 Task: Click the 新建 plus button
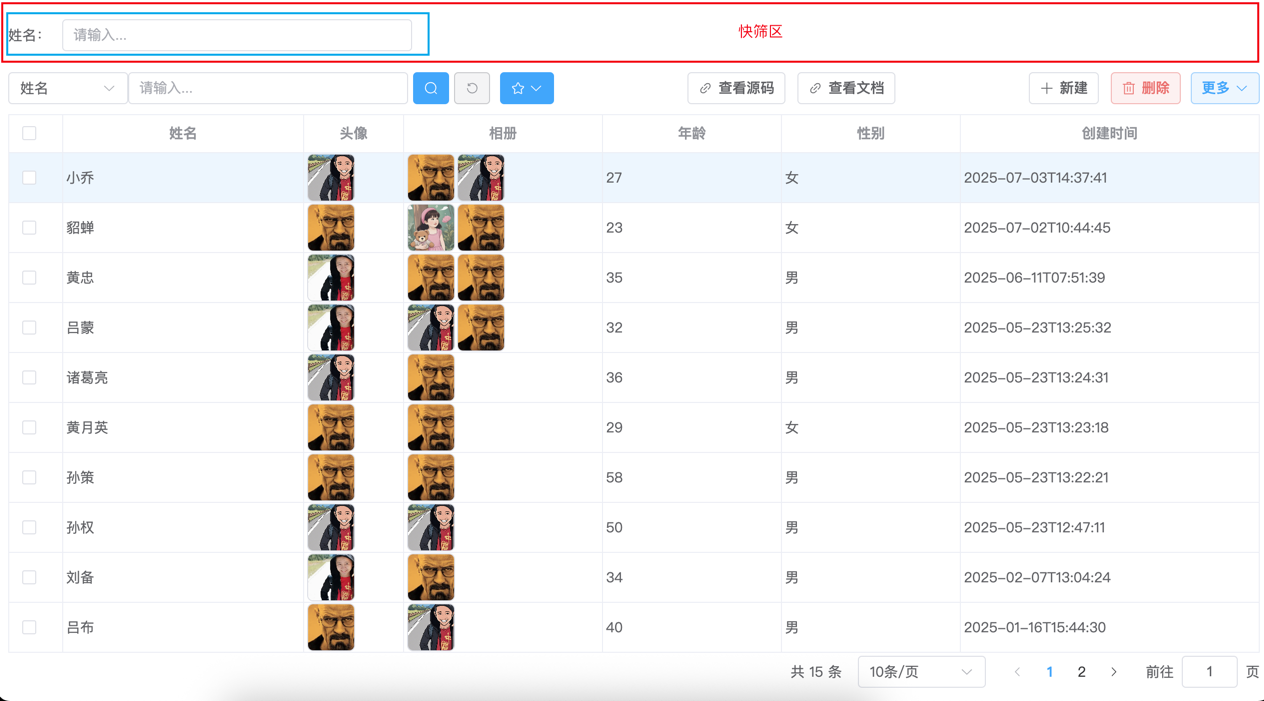(1064, 88)
